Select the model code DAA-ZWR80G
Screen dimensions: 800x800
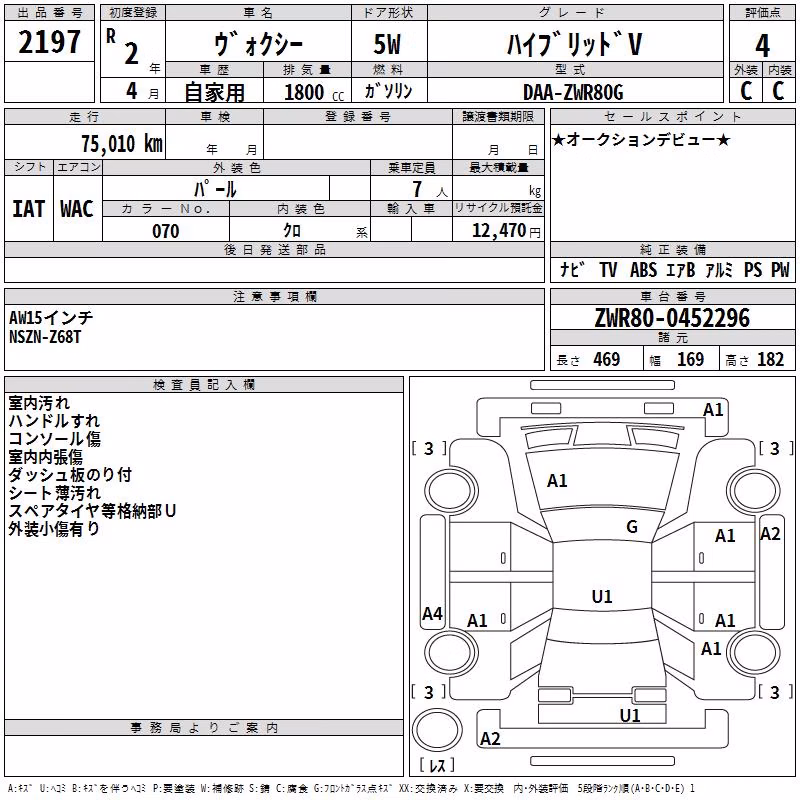pos(573,92)
